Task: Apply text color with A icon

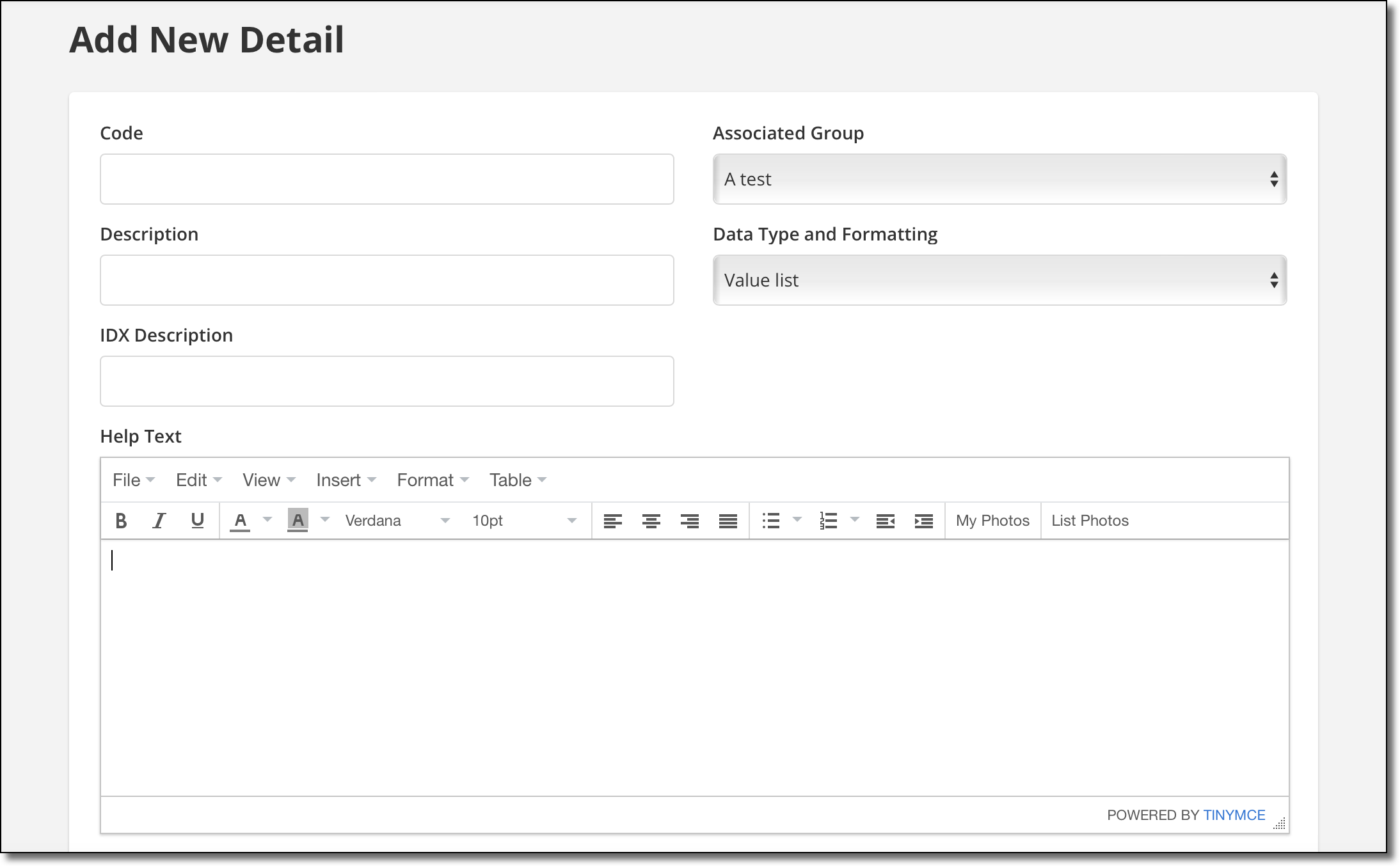Action: [241, 521]
